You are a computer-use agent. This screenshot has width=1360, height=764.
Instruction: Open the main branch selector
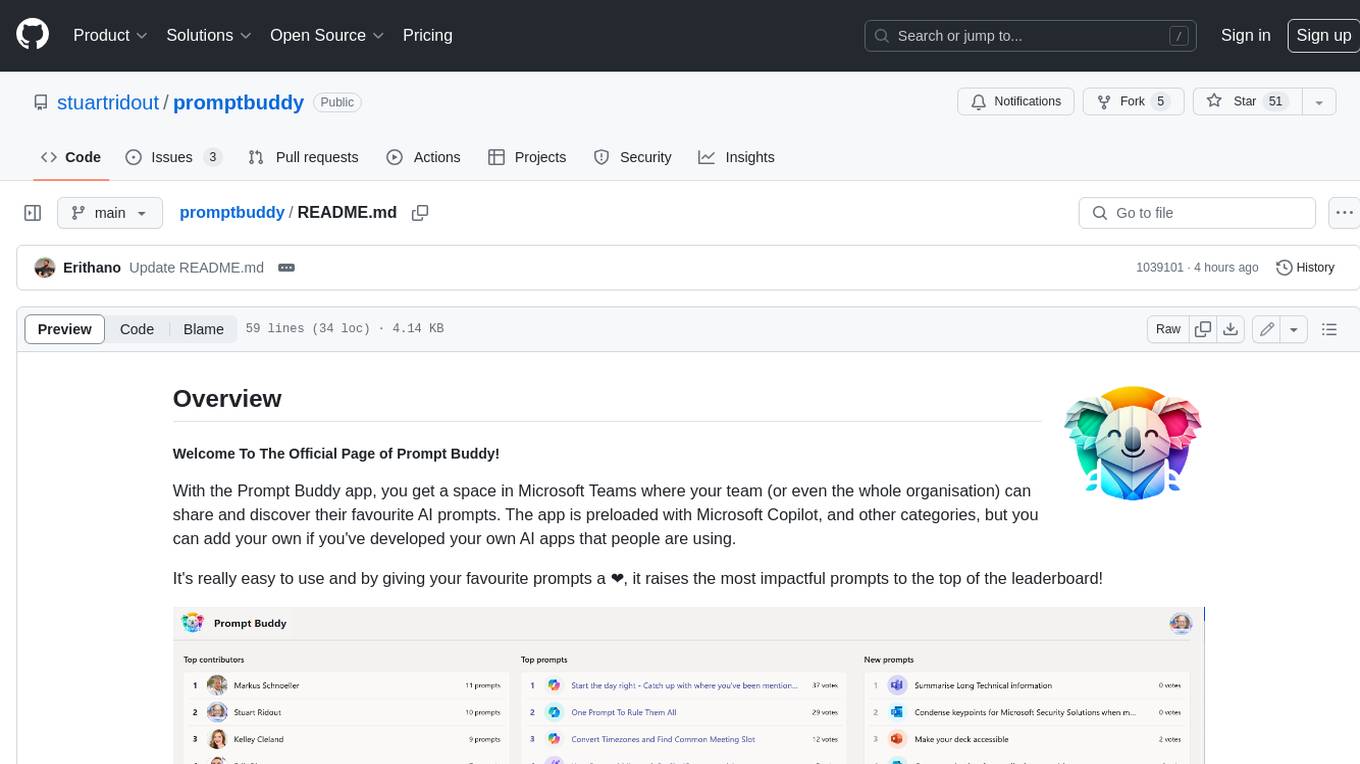[109, 213]
